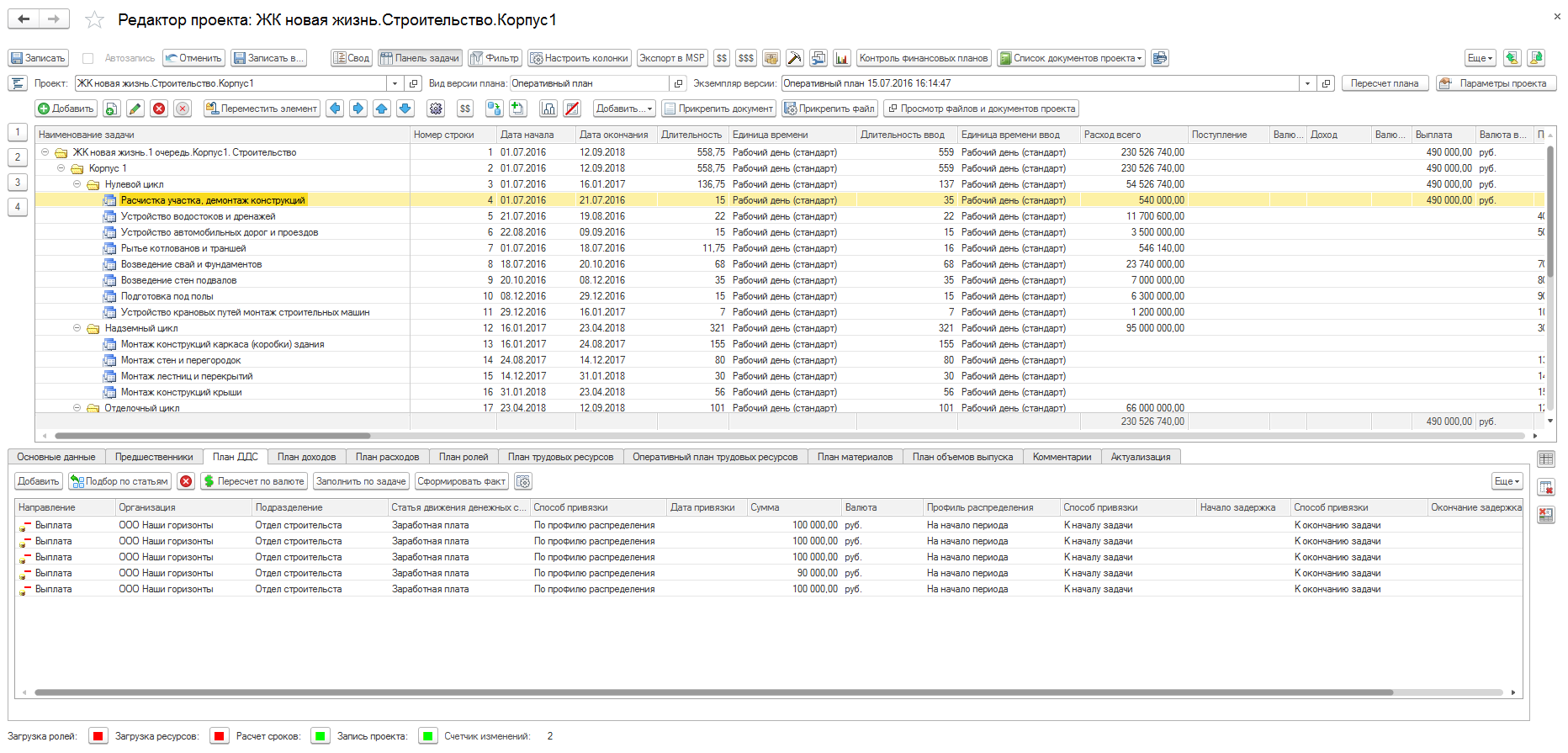Viewport: 1568px width, 753px height.
Task: Click the $$$ icon in top toolbar
Action: pyautogui.click(x=746, y=58)
